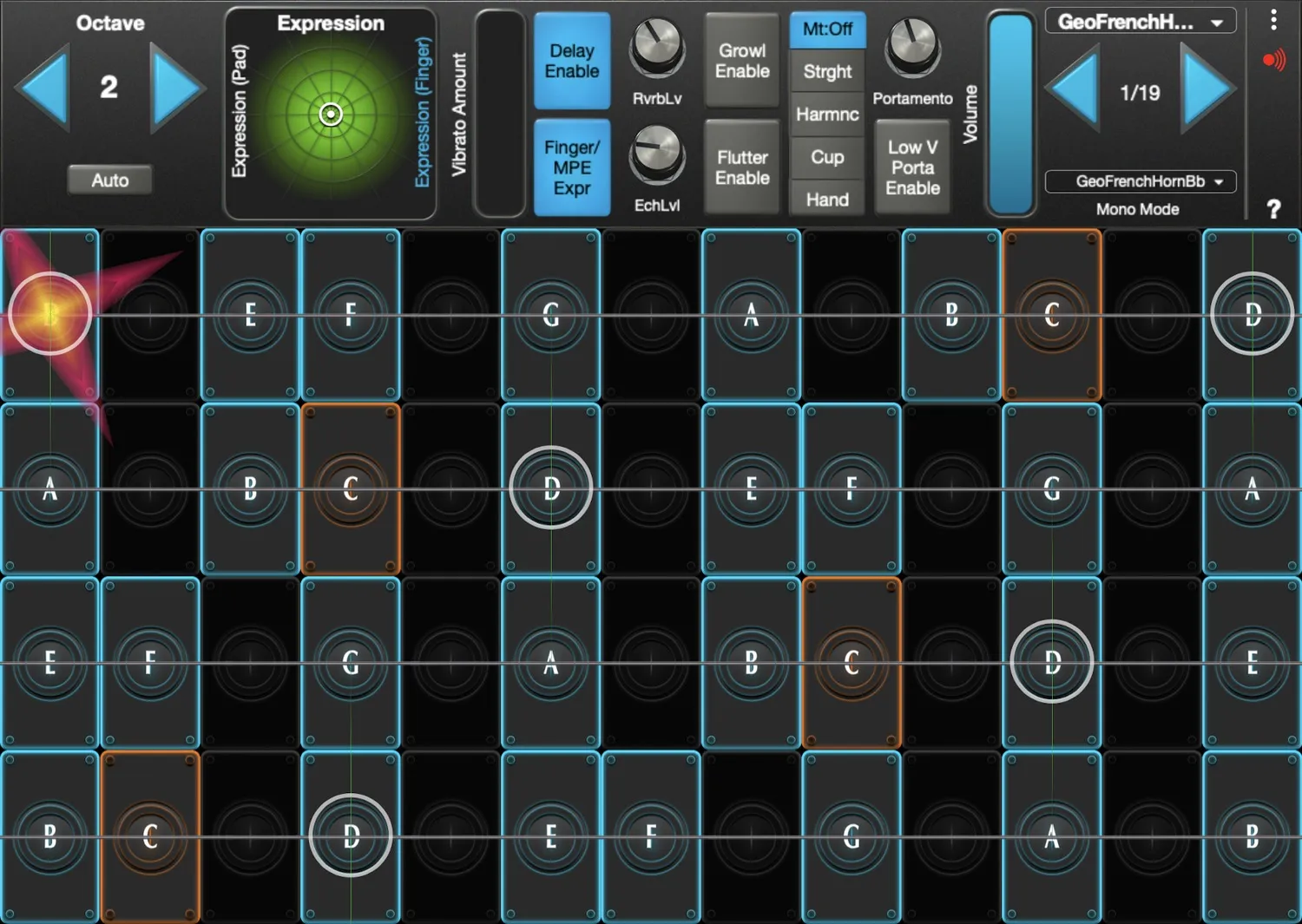The height and width of the screenshot is (924, 1302).
Task: Click the EchLvl echo knob
Action: coord(656,154)
